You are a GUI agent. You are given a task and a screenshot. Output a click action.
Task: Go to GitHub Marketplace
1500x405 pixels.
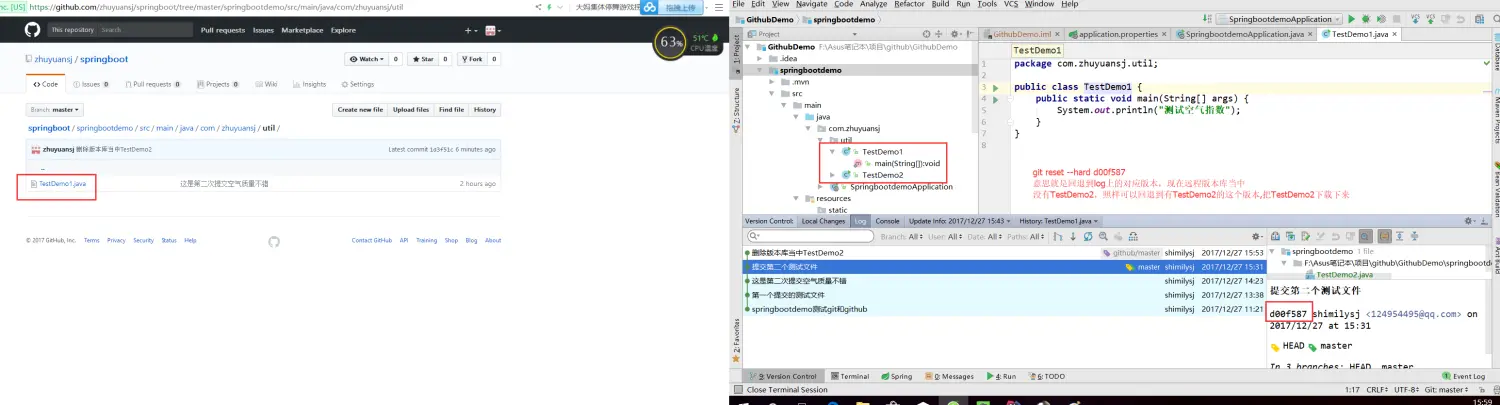[x=302, y=31]
